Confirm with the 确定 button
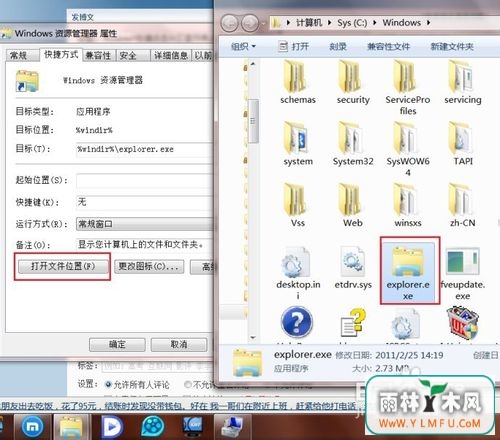This screenshot has width=500, height=440. click(x=117, y=344)
